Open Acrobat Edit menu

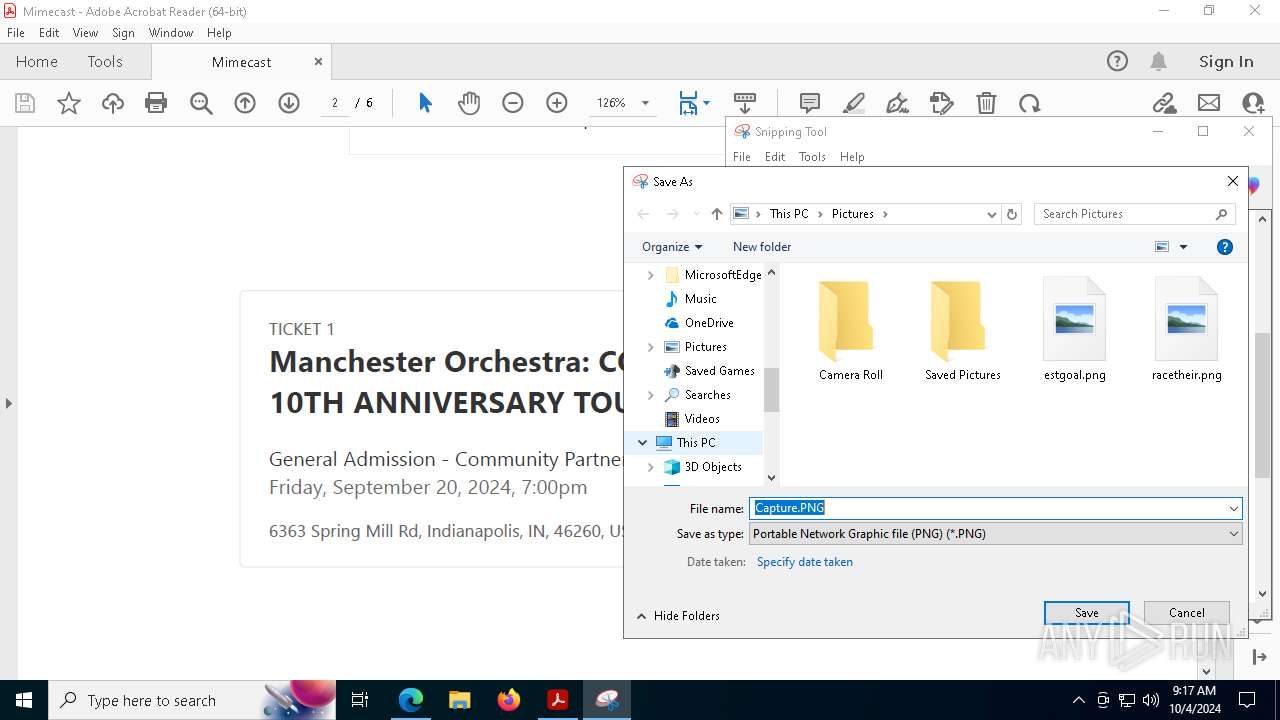point(49,33)
